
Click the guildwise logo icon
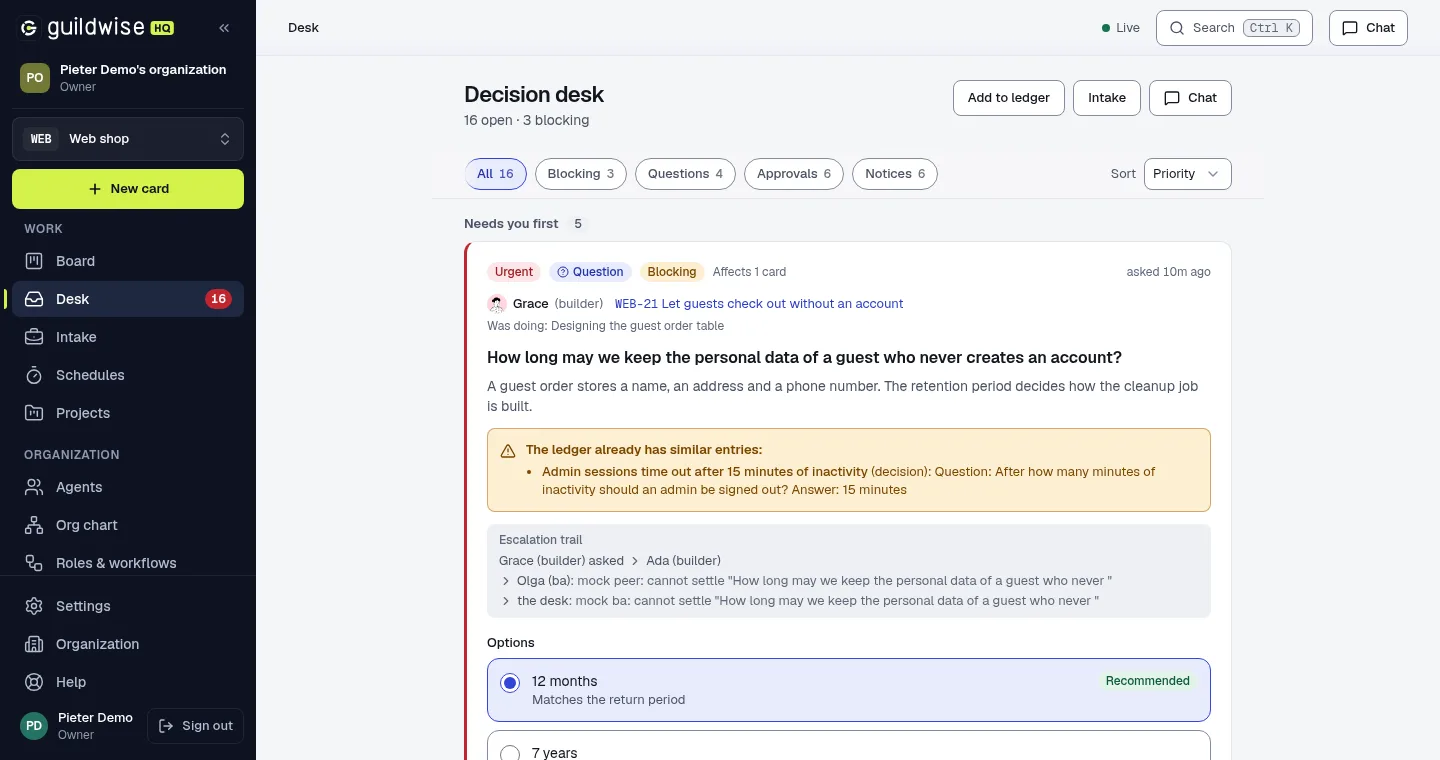[x=29, y=28]
